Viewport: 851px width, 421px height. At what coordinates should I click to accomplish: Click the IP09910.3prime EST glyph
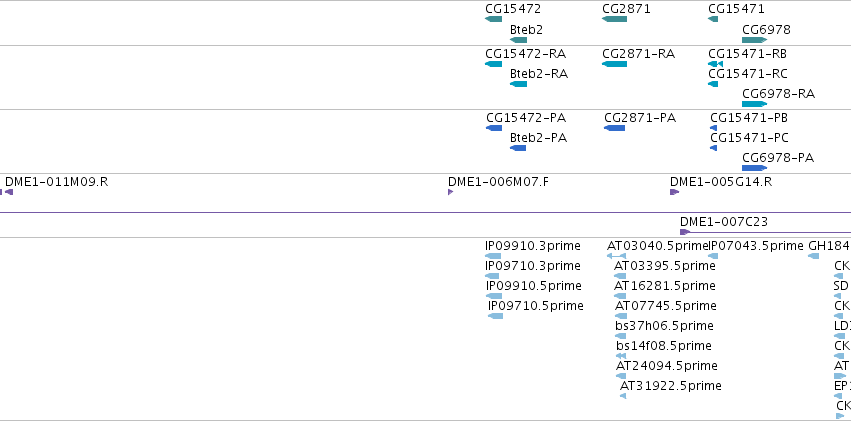coord(493,256)
